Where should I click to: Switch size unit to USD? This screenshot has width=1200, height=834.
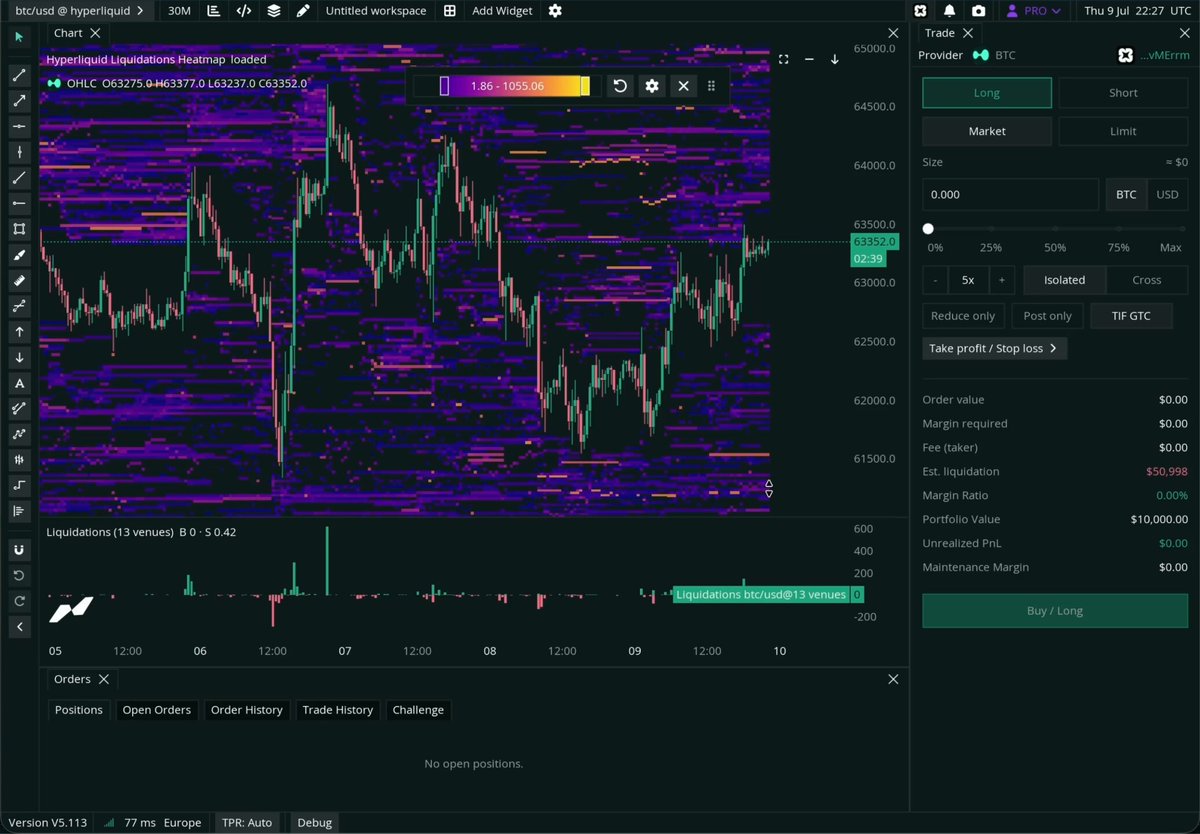coord(1167,194)
